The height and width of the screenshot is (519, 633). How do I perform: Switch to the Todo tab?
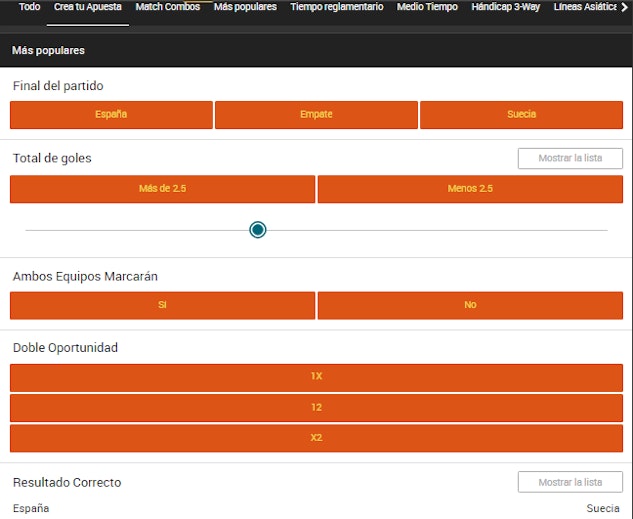[x=29, y=7]
